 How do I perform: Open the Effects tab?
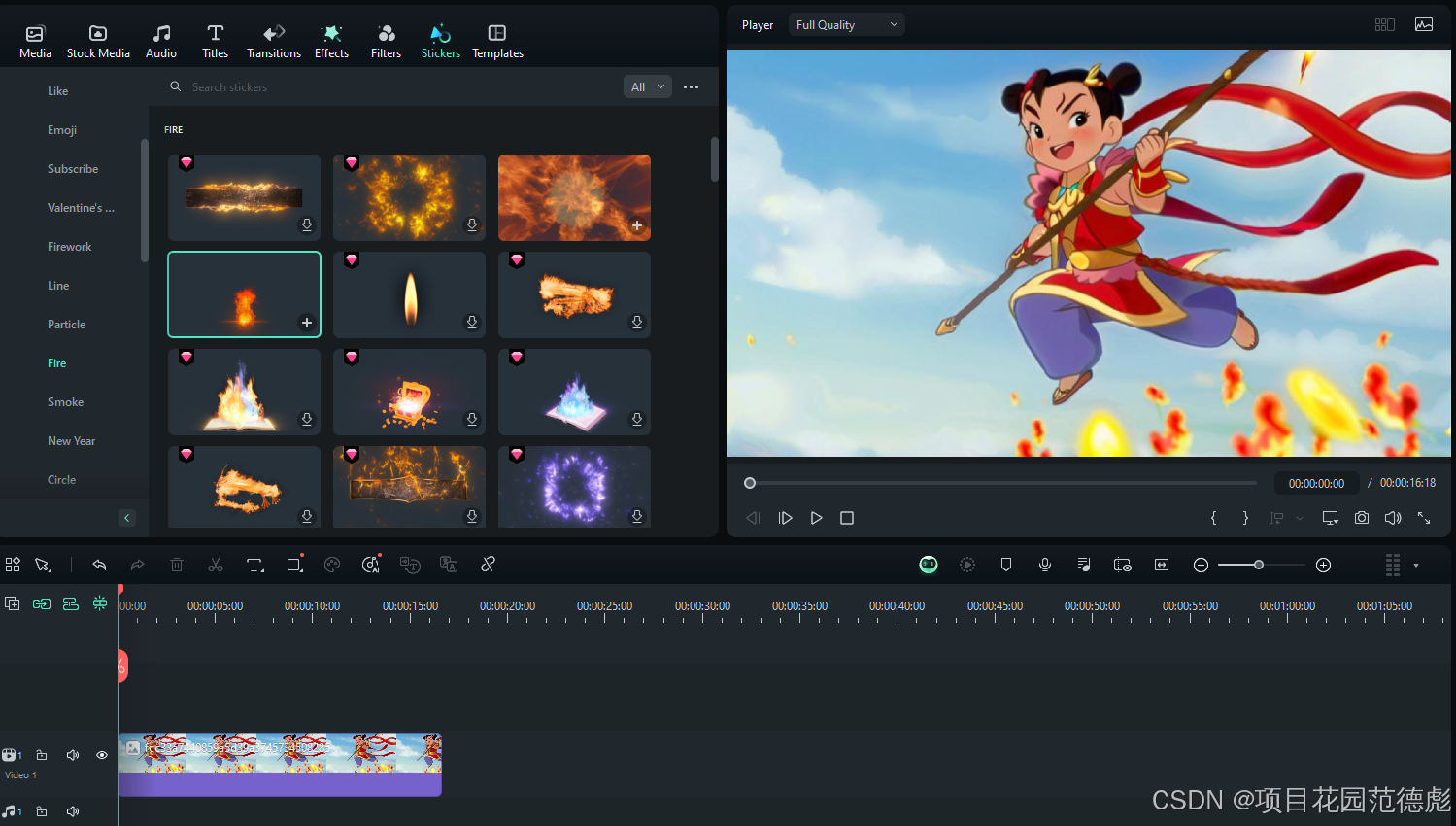(x=331, y=42)
